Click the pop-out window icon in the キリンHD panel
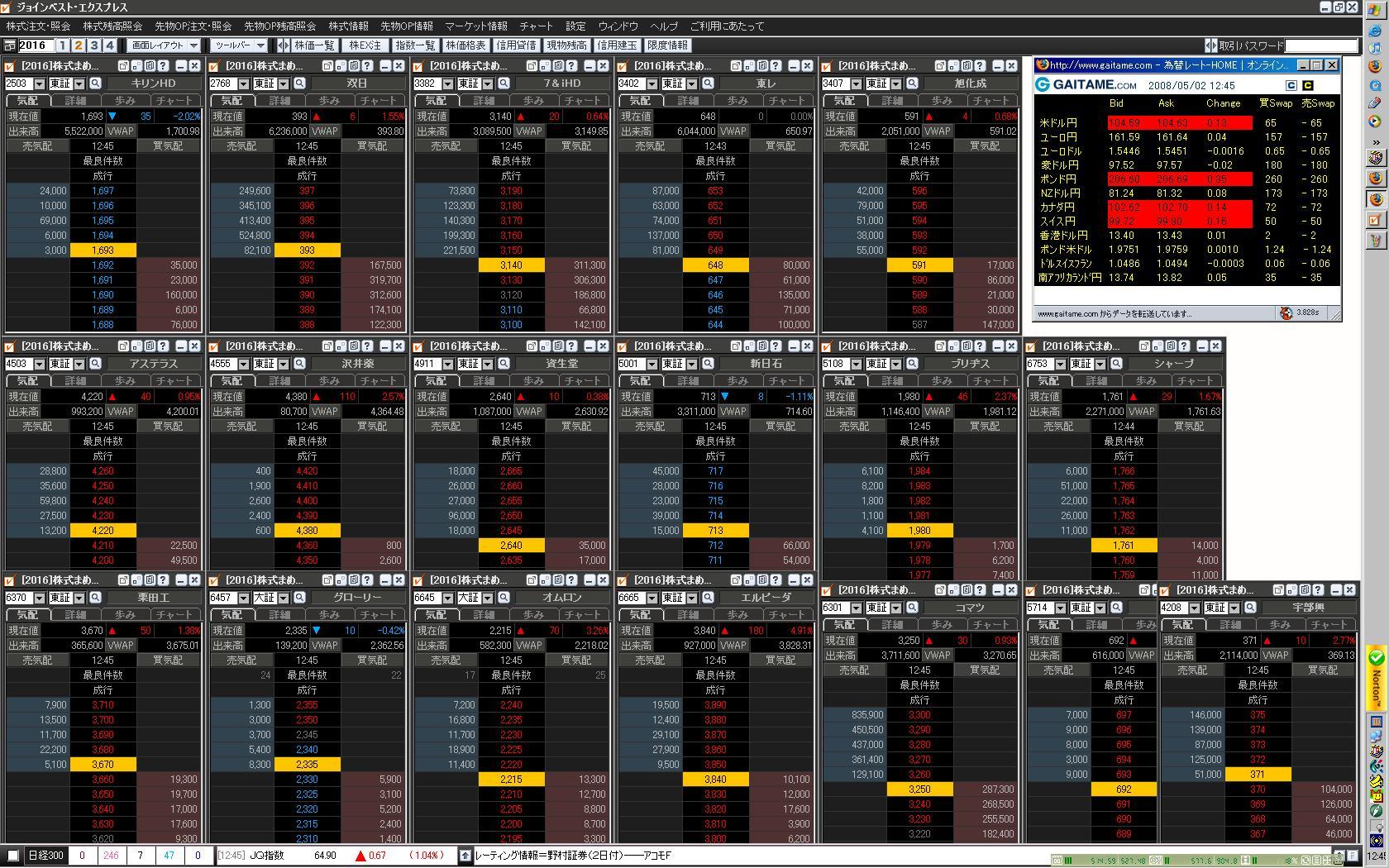Screen dimensions: 1389x868 tap(123, 65)
